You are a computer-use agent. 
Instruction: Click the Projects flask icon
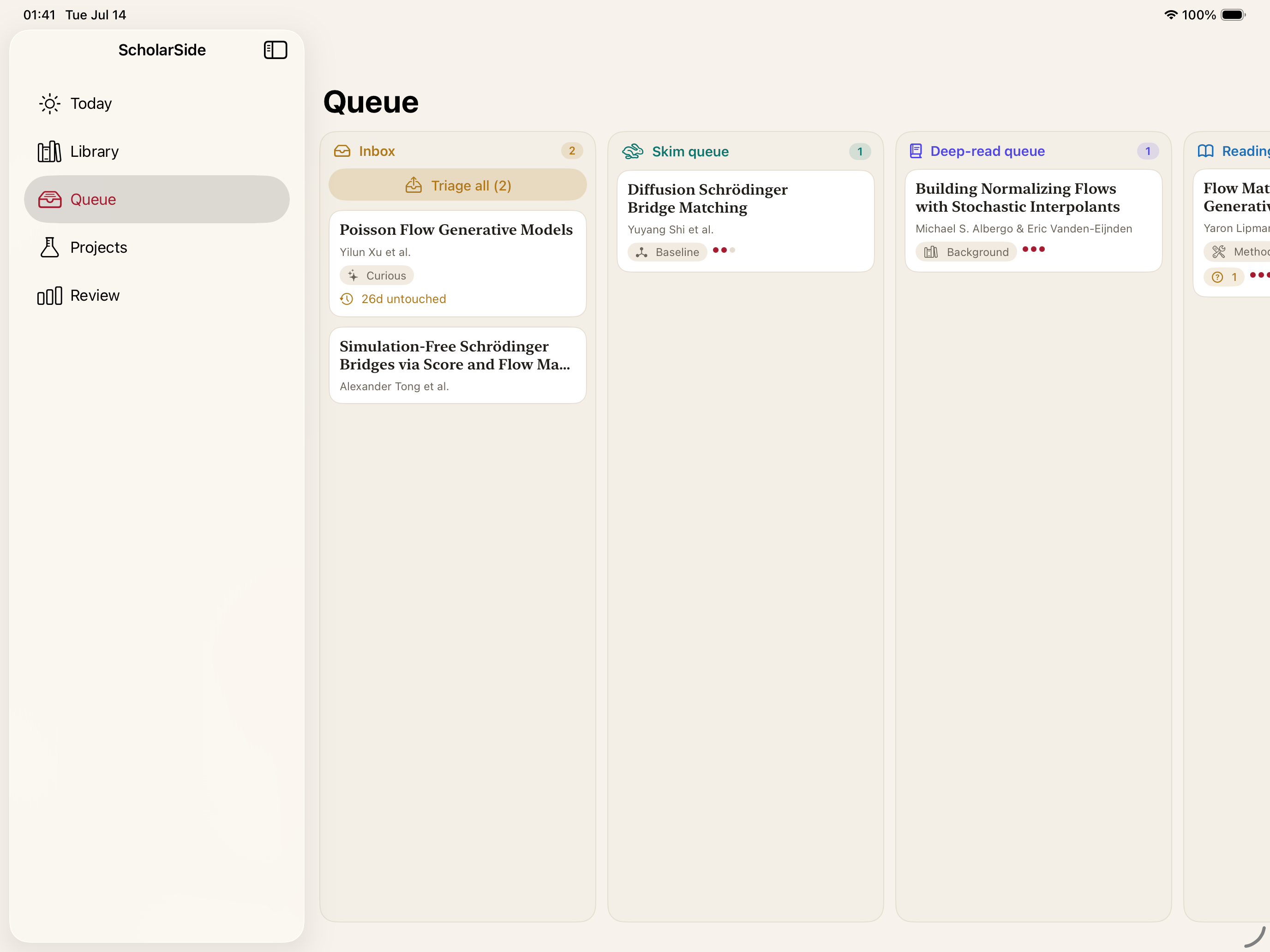(50, 247)
